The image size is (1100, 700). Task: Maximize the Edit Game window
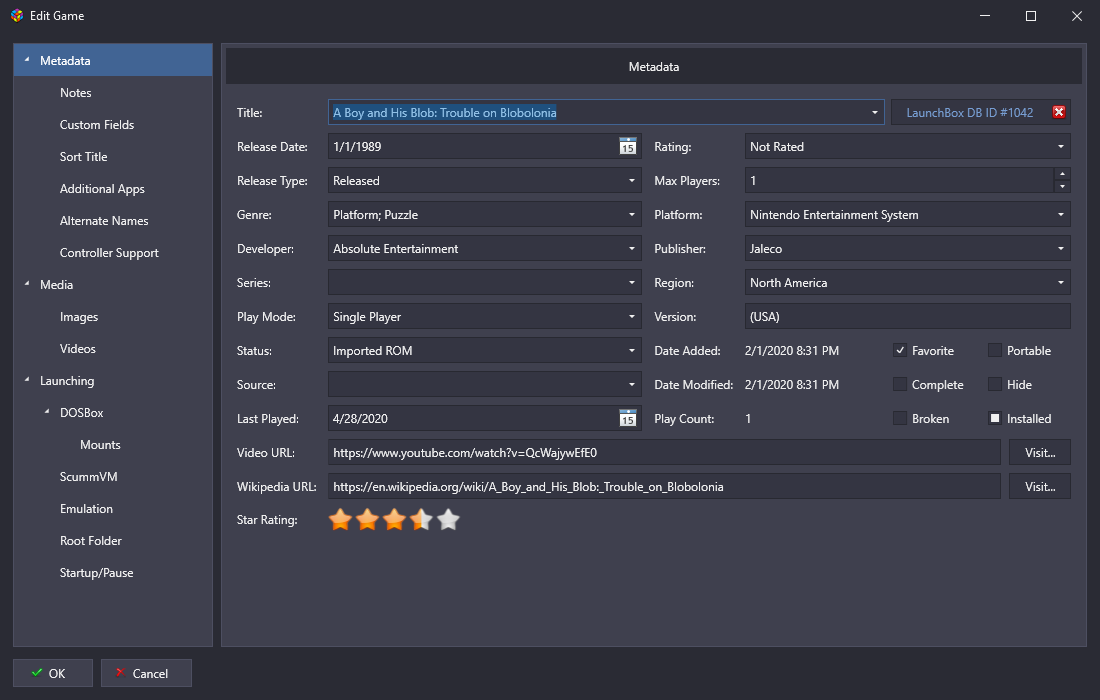coord(1031,15)
